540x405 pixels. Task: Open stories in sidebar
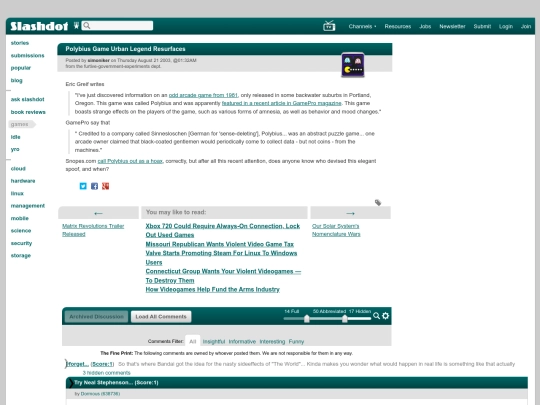pyautogui.click(x=20, y=43)
